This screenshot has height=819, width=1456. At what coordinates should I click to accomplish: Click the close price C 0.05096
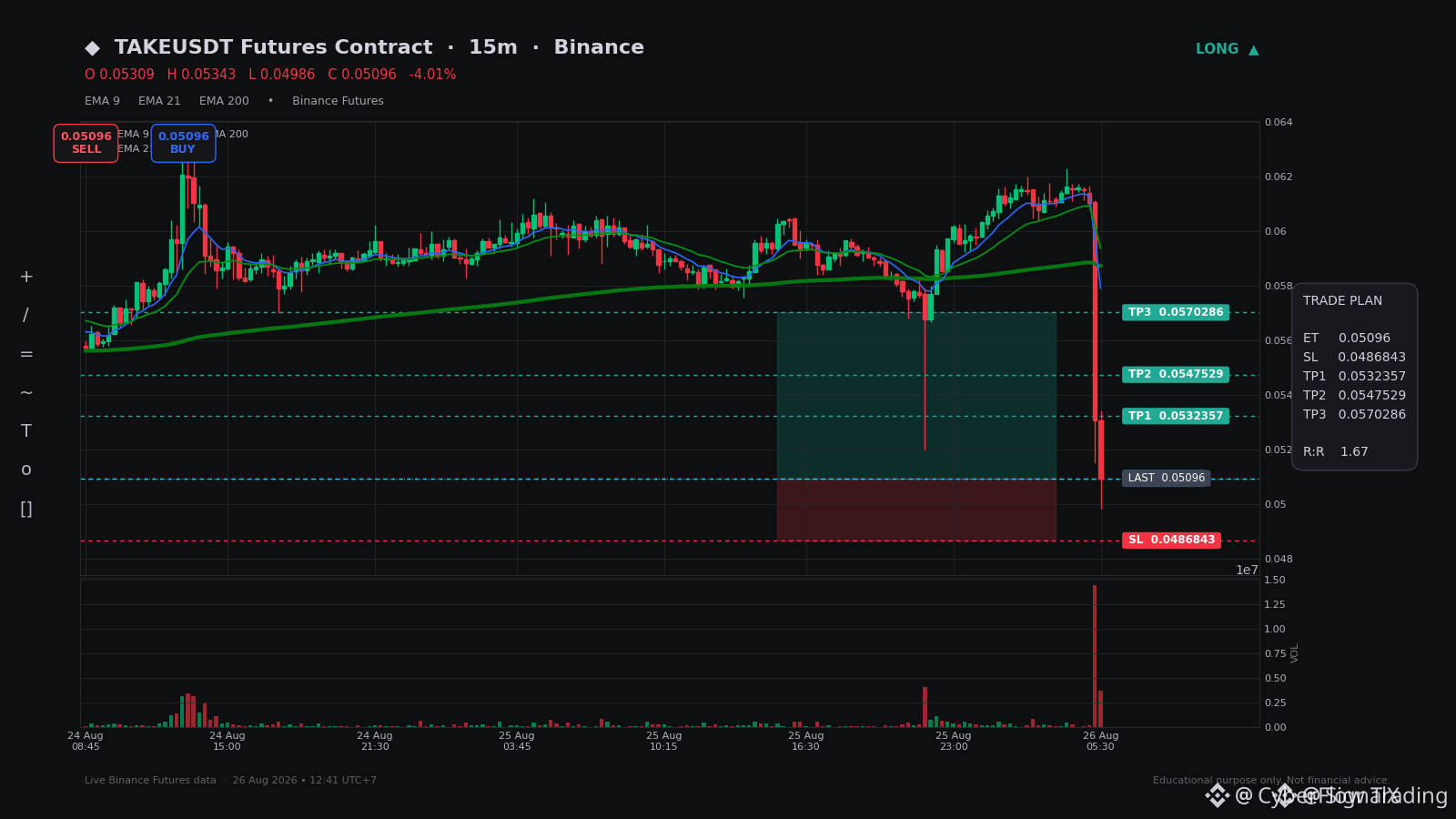(x=362, y=75)
